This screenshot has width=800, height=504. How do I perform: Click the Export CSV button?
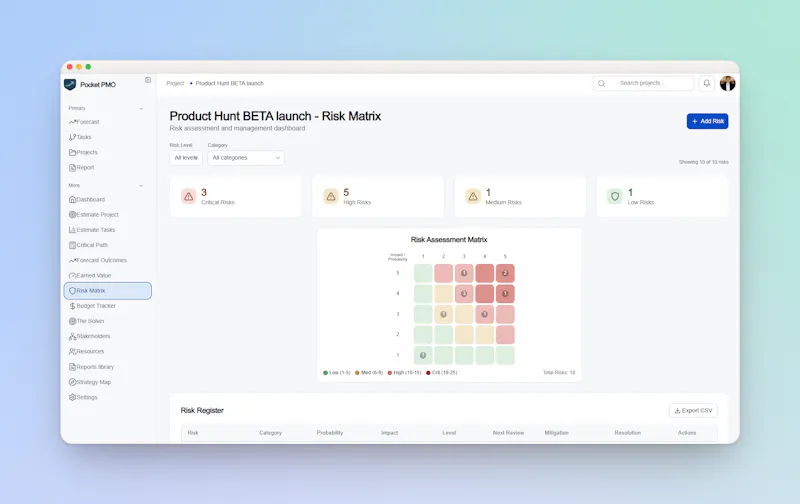pyautogui.click(x=693, y=411)
